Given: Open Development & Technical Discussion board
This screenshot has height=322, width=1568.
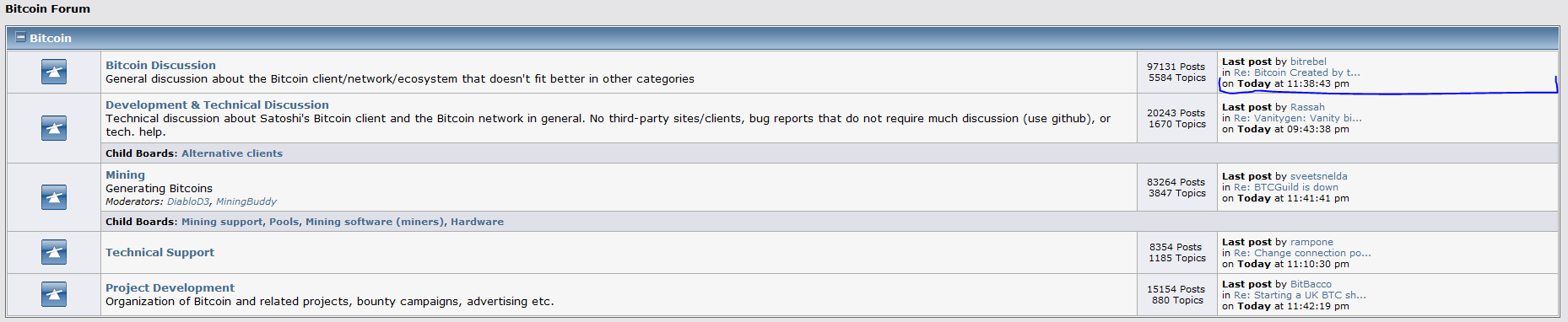Looking at the screenshot, I should point(217,105).
